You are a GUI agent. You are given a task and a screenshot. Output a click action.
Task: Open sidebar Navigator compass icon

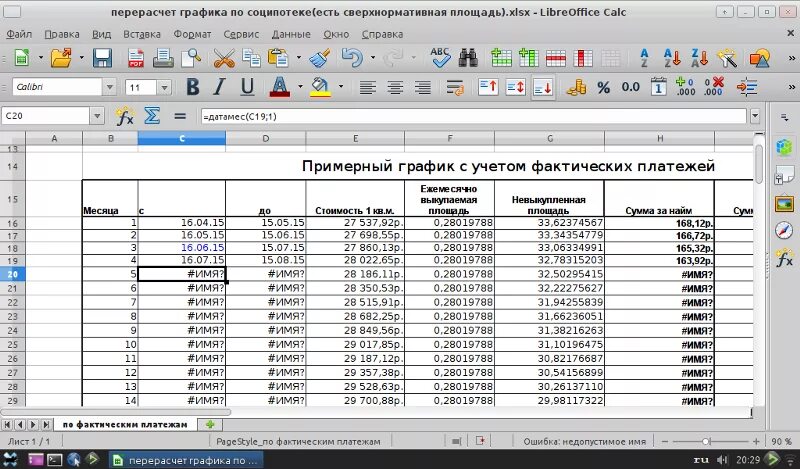pos(784,230)
